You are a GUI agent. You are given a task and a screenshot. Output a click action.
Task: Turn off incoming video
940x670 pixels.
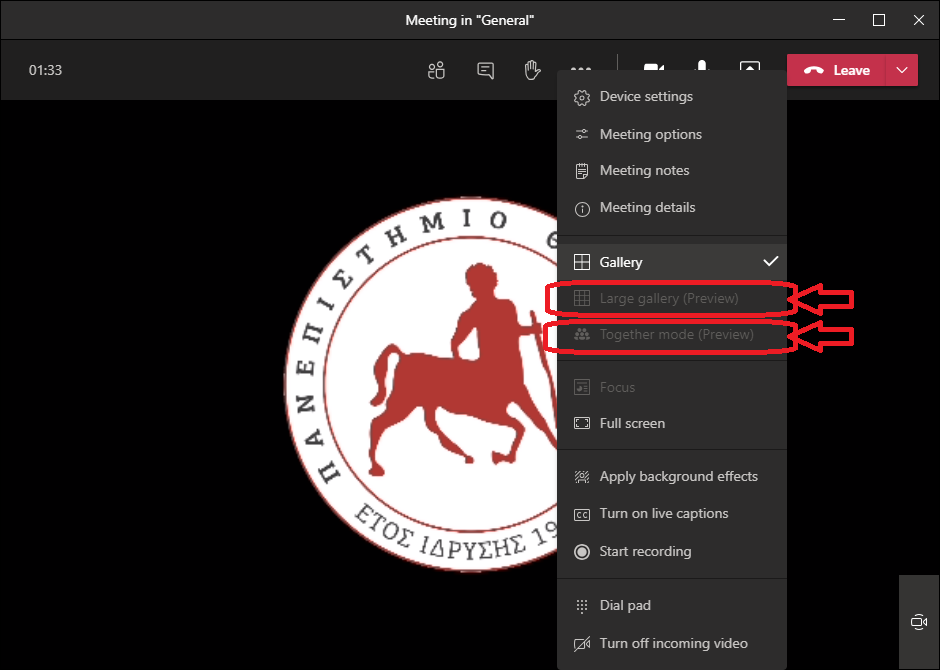coord(672,644)
